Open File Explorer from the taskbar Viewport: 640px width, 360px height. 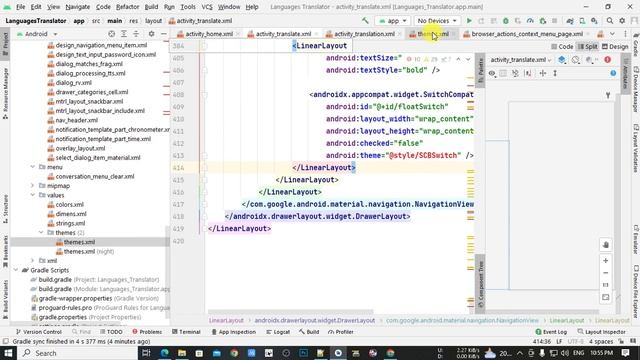(x=182, y=353)
